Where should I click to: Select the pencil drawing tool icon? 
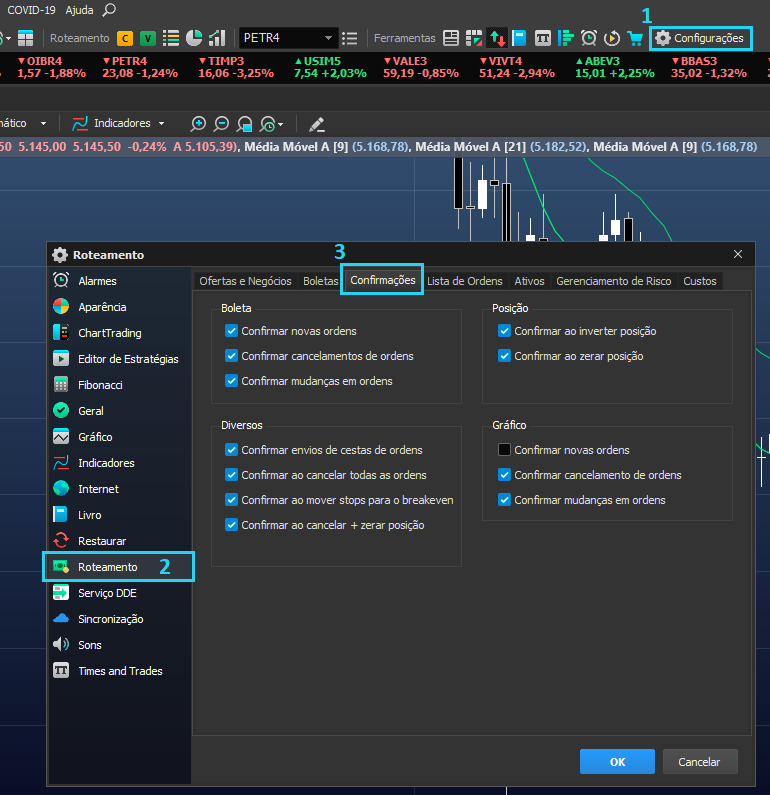coord(317,124)
